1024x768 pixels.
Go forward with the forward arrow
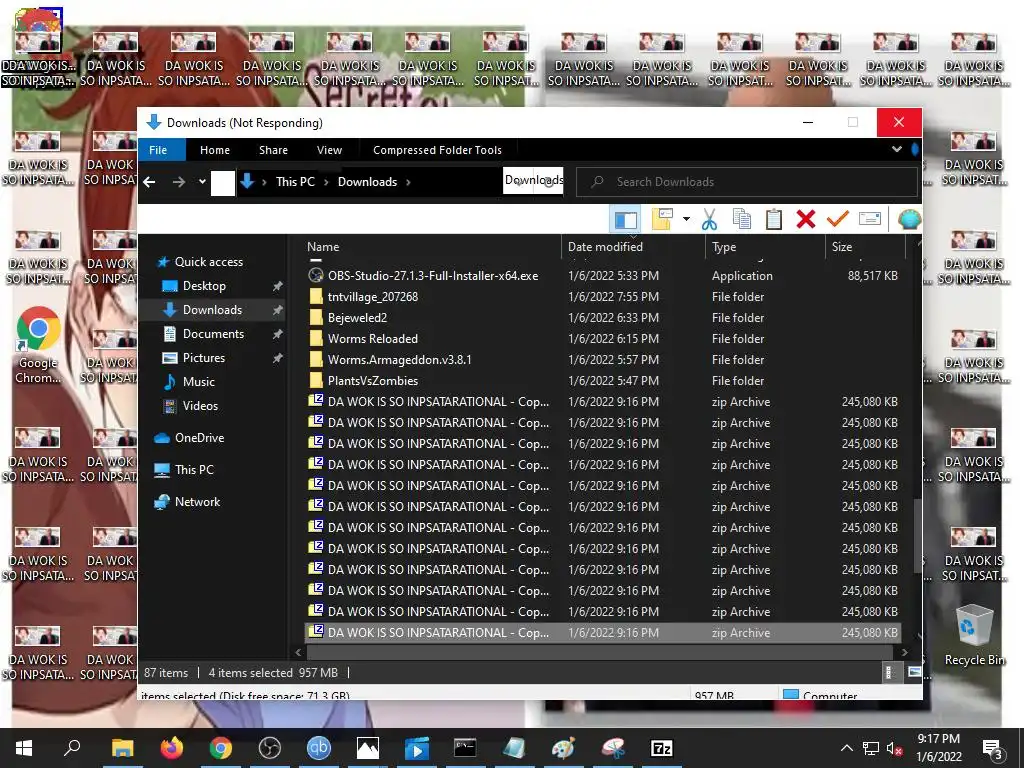tap(178, 182)
